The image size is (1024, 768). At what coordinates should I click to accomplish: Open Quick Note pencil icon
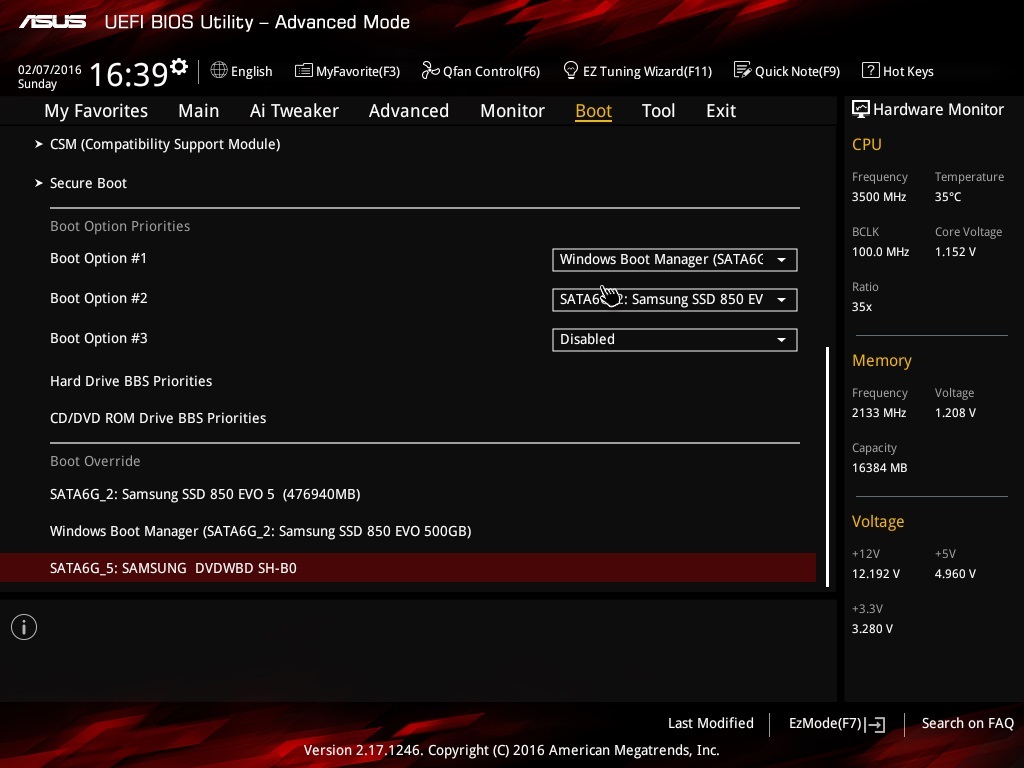click(742, 70)
